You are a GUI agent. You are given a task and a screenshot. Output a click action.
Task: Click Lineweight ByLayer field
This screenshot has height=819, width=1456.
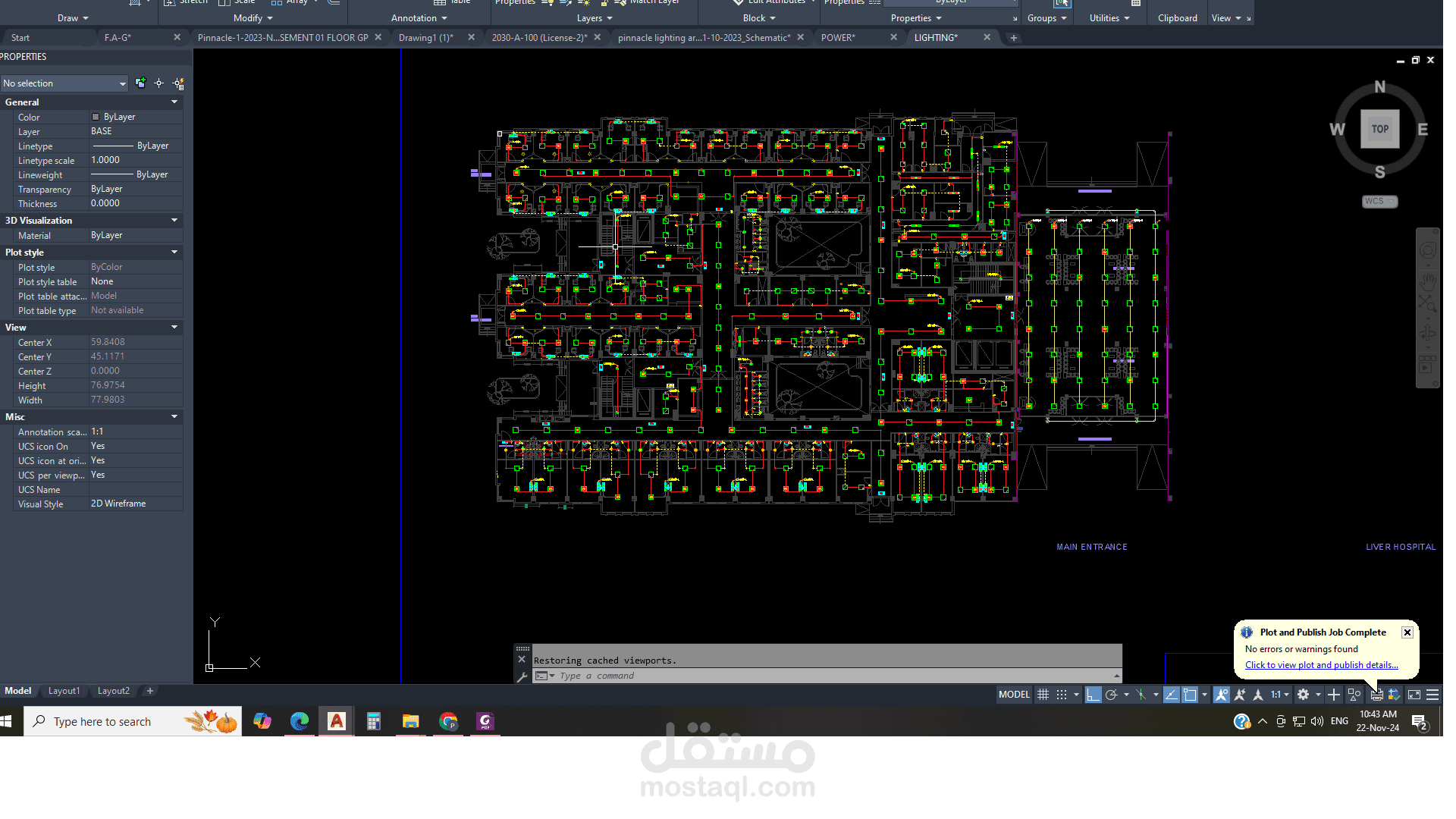click(x=135, y=174)
